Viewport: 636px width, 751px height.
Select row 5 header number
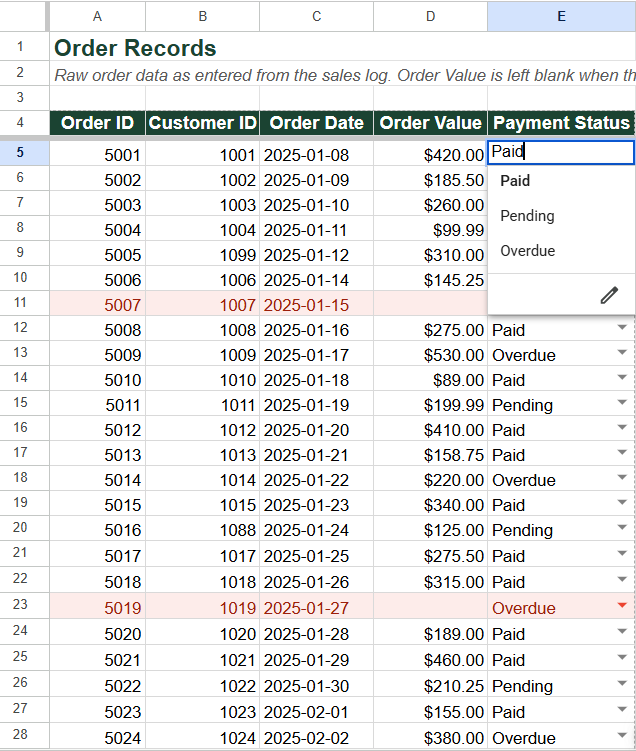[20, 153]
